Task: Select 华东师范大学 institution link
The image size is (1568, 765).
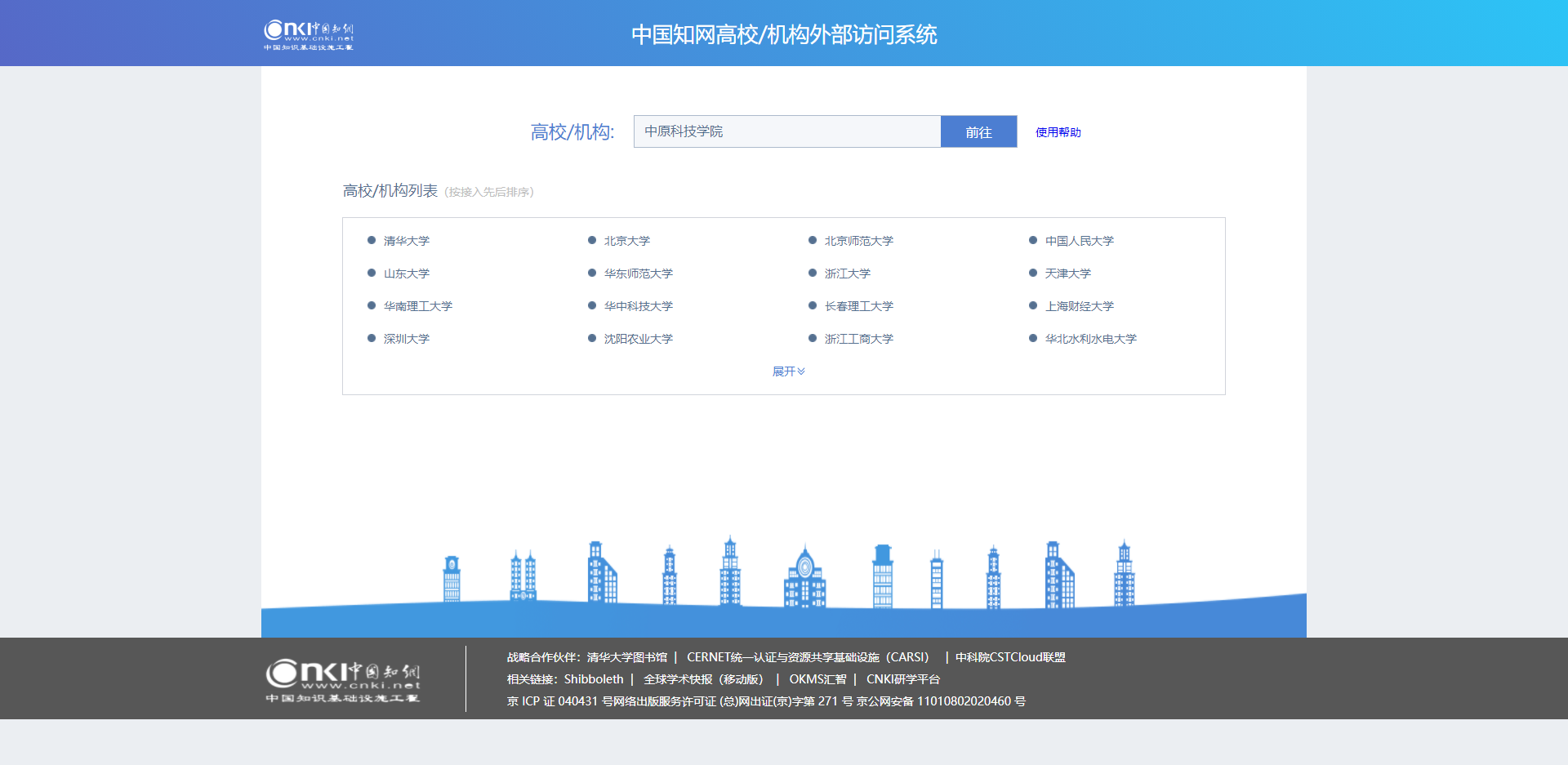Action: 638,274
